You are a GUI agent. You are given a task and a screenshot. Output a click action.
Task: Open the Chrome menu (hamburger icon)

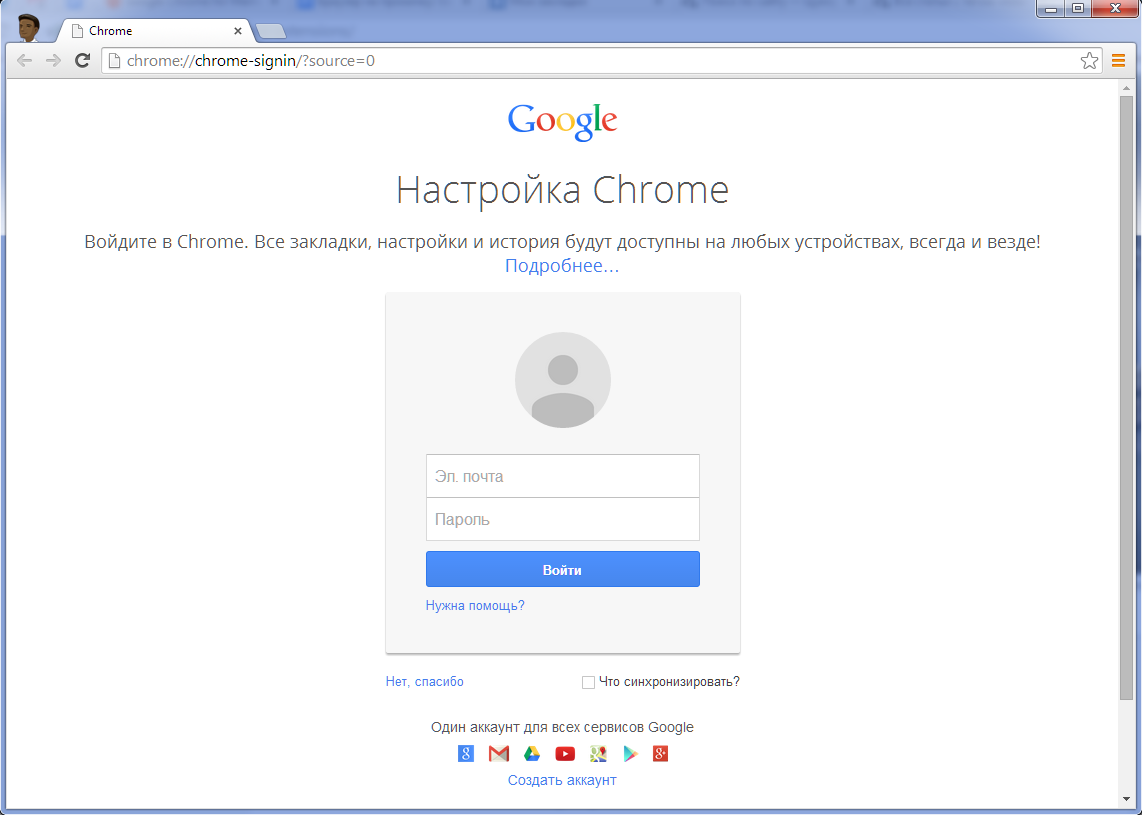click(1118, 60)
